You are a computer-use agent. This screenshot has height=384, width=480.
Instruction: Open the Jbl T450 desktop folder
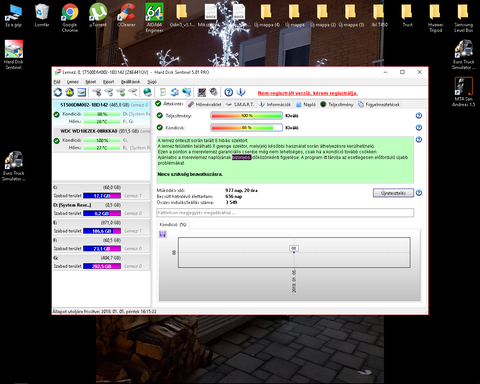pos(379,15)
